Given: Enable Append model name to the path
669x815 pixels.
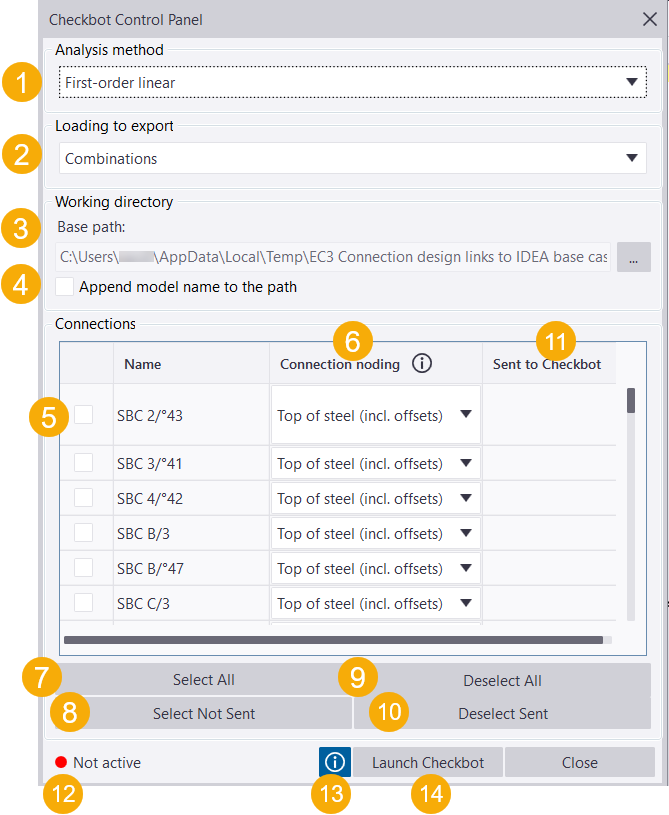Looking at the screenshot, I should click(x=64, y=287).
